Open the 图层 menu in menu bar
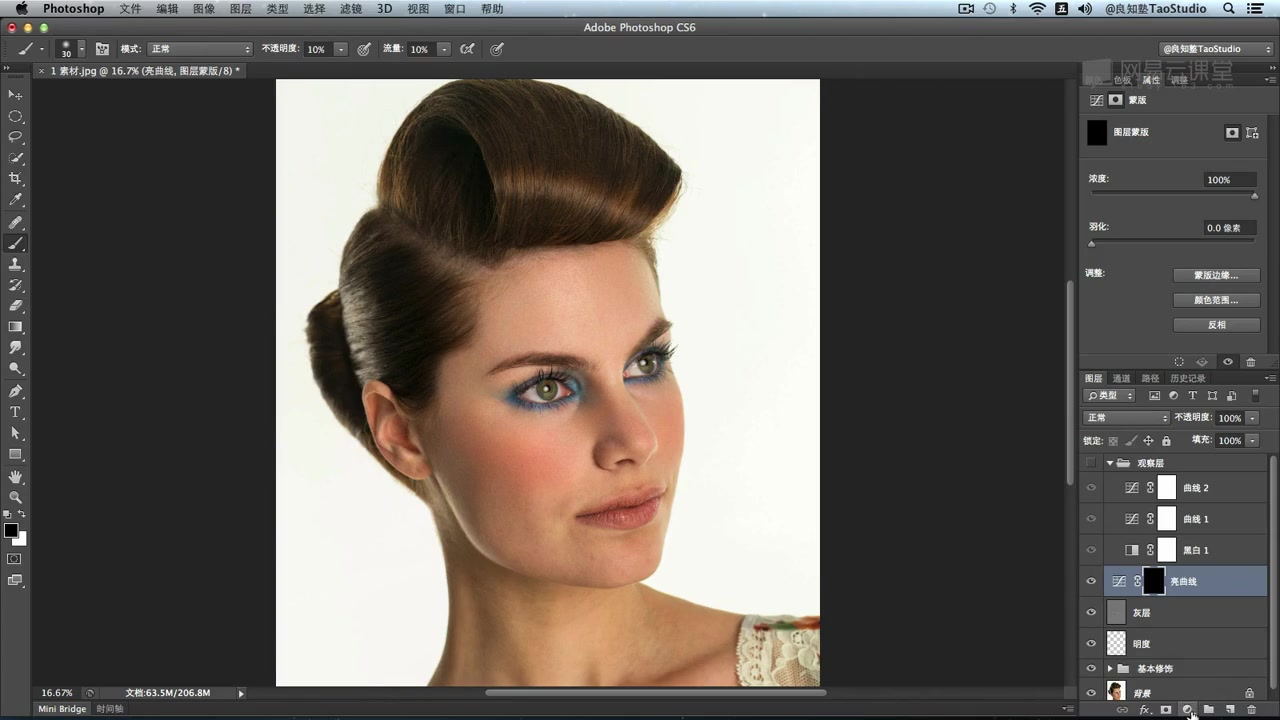 241,9
